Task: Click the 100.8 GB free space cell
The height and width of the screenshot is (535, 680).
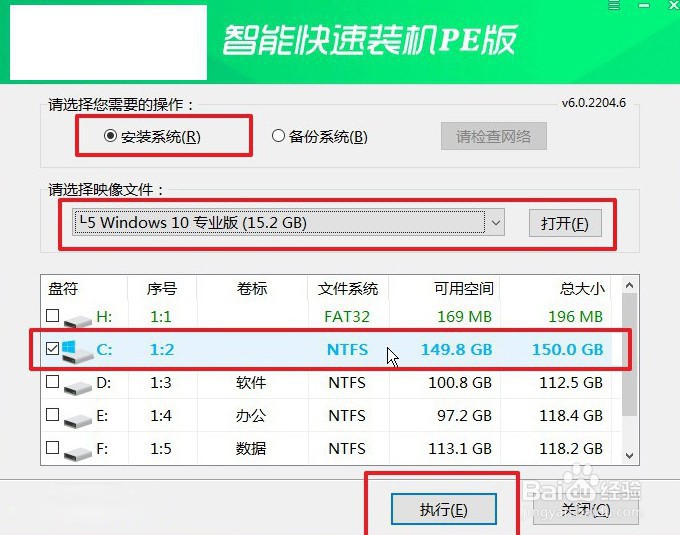Action: coord(460,382)
